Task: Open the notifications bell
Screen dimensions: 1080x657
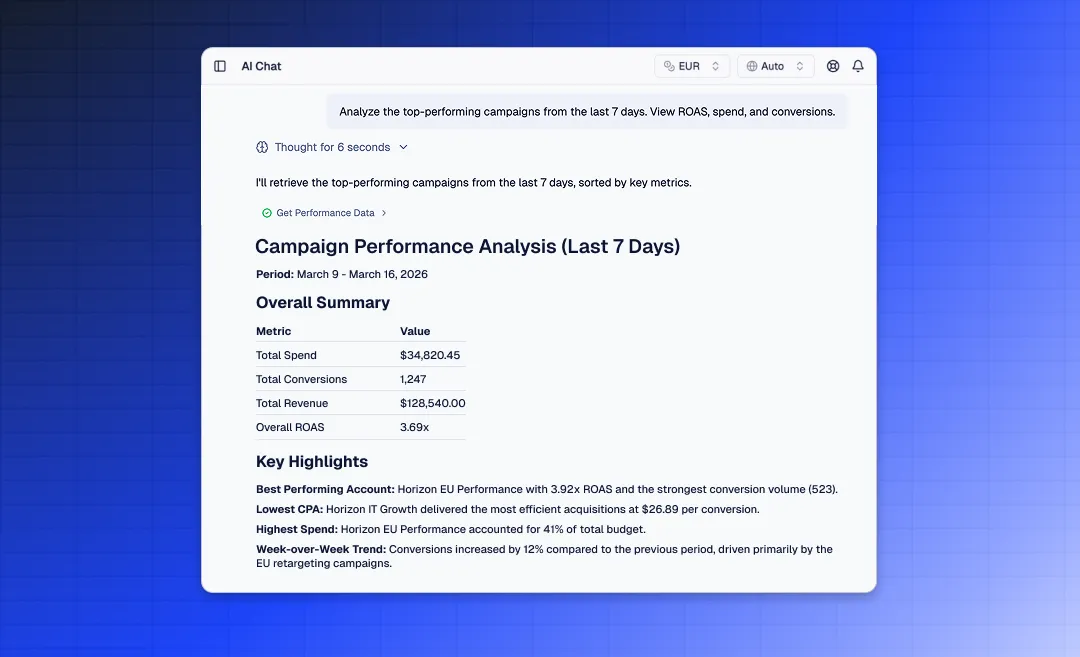Action: tap(858, 66)
